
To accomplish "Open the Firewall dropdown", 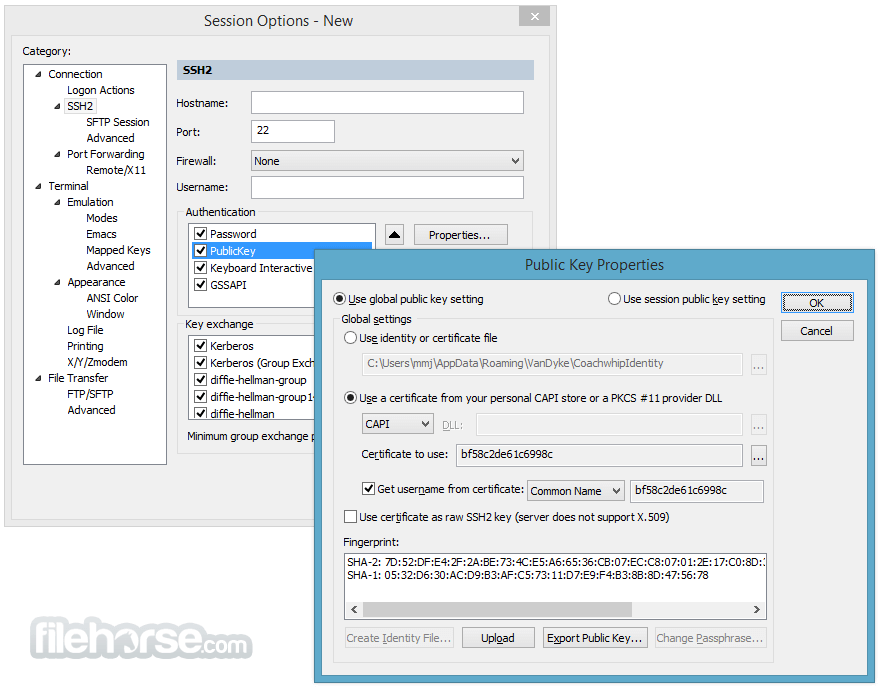I will (387, 161).
